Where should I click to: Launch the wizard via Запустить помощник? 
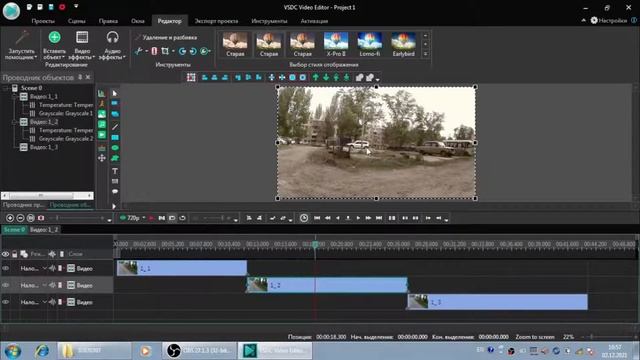(x=20, y=45)
